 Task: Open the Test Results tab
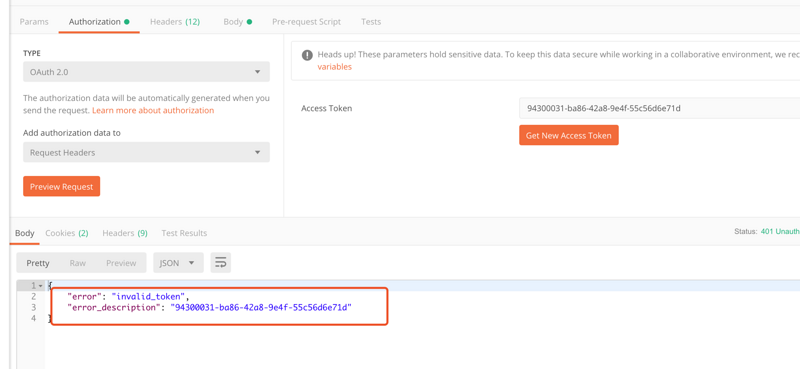click(184, 233)
